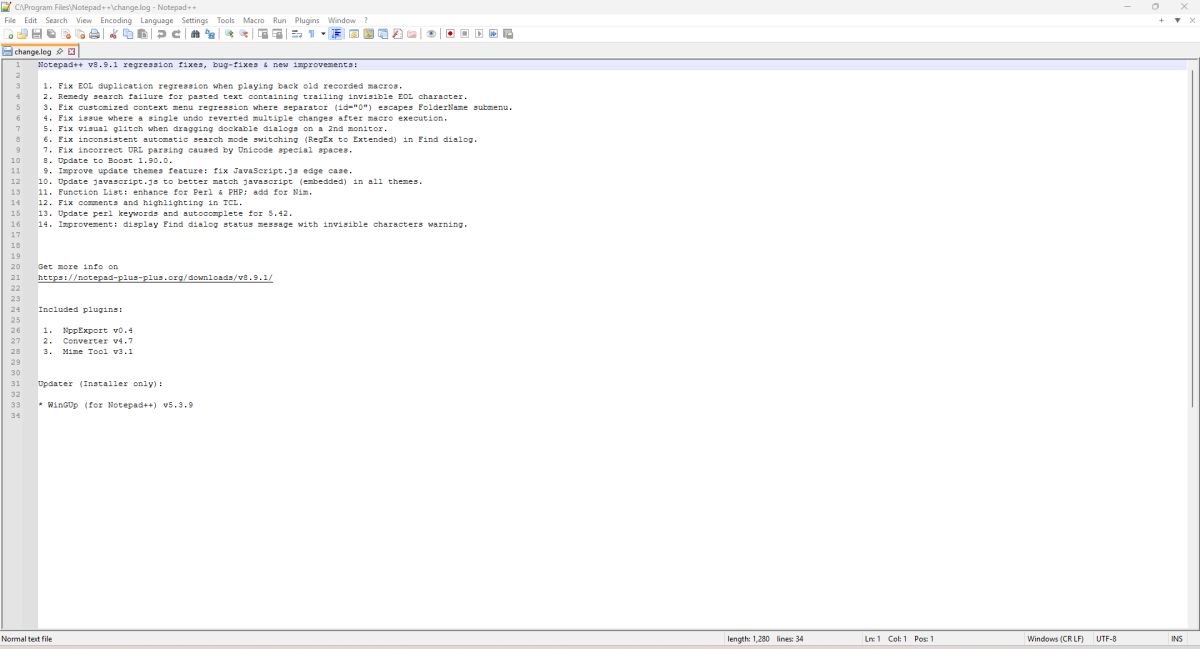Click the text "Updater (Installer only):"

pyautogui.click(x=100, y=384)
